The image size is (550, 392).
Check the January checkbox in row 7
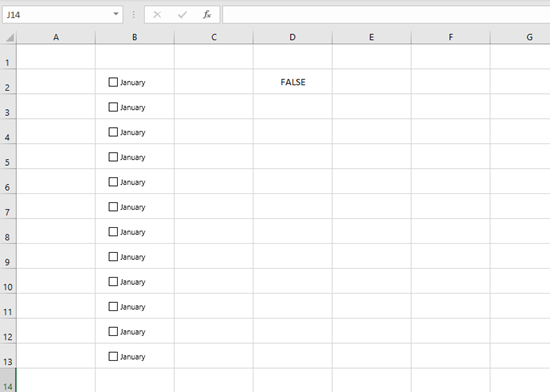coord(113,207)
